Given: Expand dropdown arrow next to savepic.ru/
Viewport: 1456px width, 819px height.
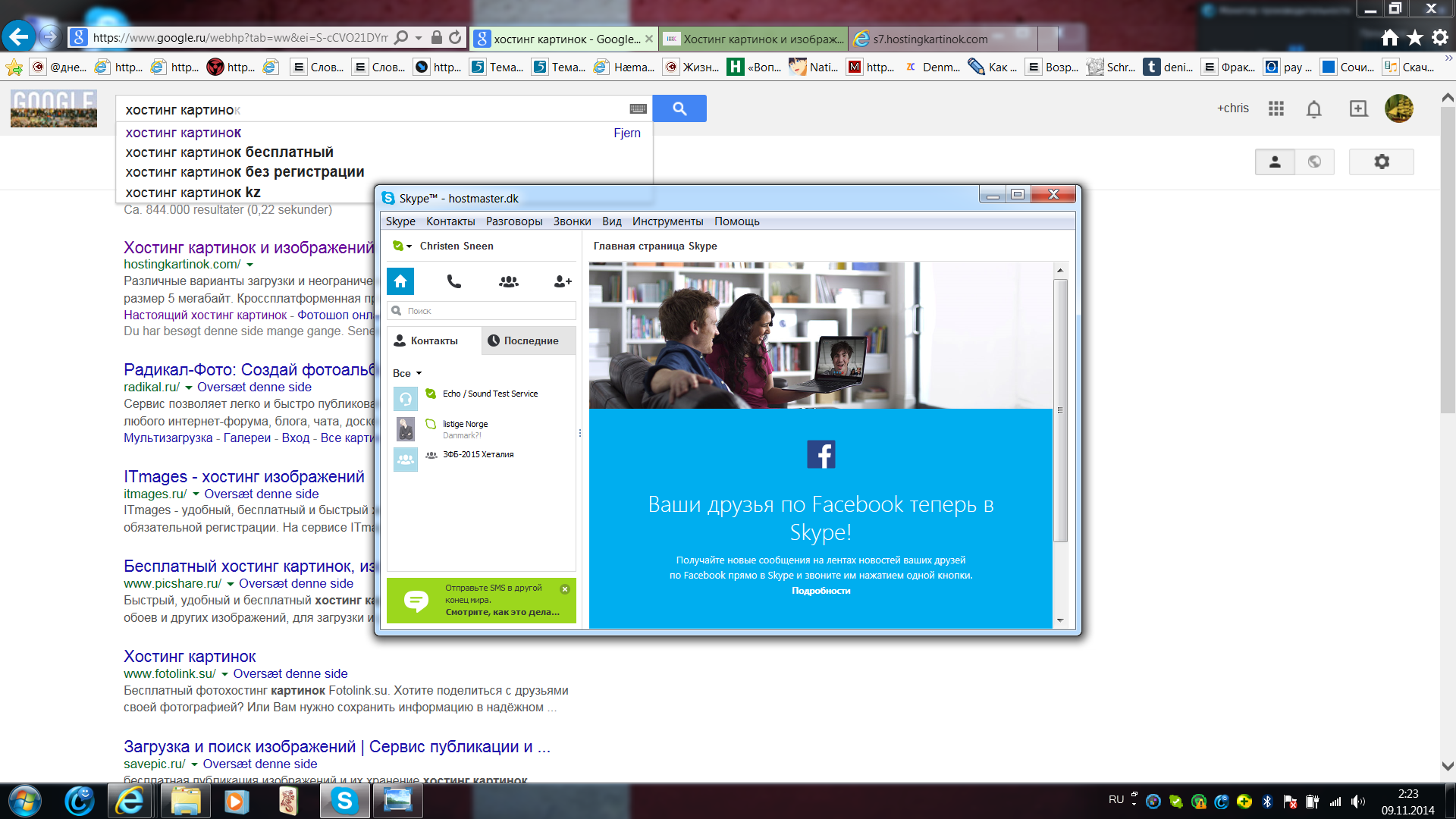Looking at the screenshot, I should (194, 764).
